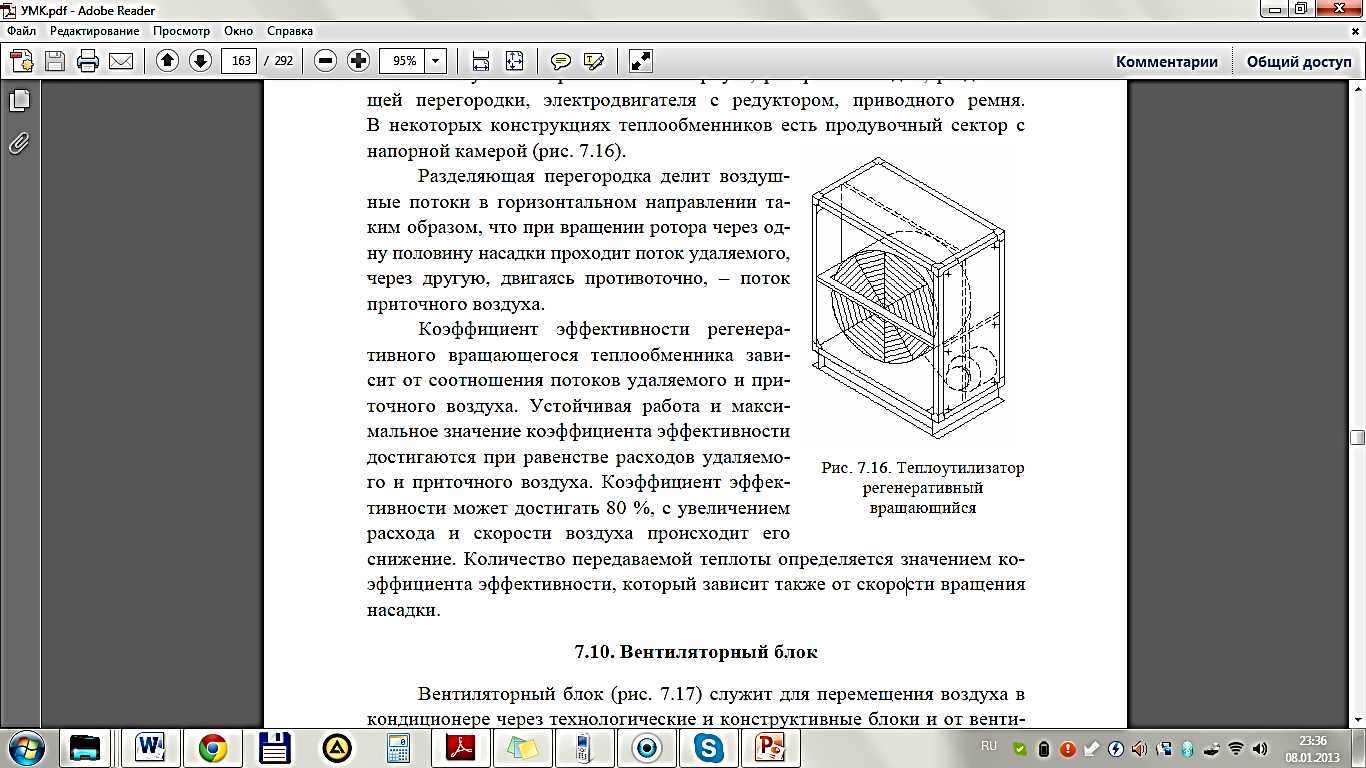Image resolution: width=1366 pixels, height=768 pixels.
Task: Zoom out with the minus button
Action: click(325, 61)
